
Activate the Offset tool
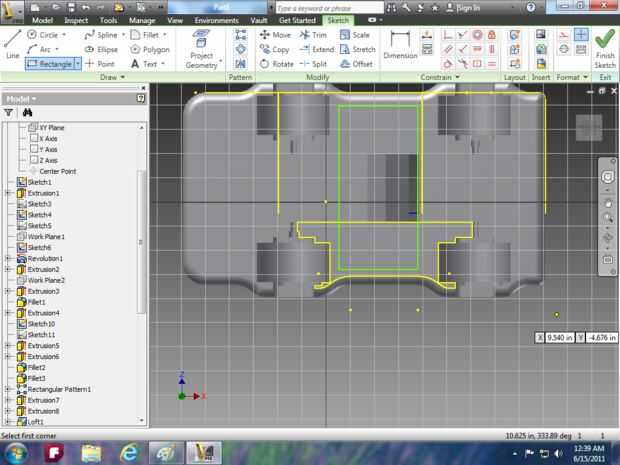(356, 64)
